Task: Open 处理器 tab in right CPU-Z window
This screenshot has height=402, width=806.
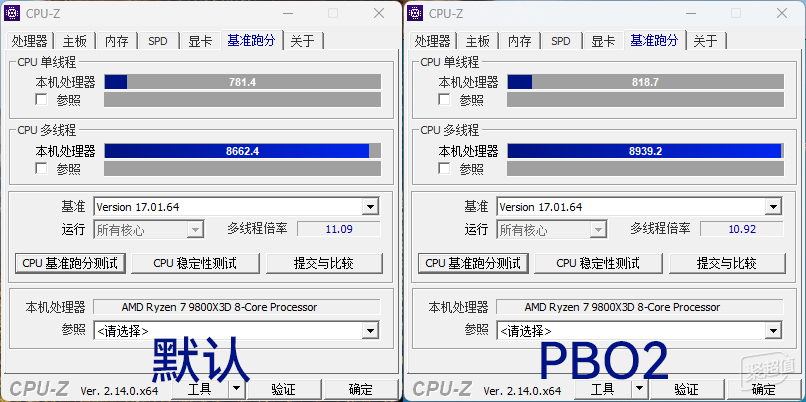Action: (432, 41)
